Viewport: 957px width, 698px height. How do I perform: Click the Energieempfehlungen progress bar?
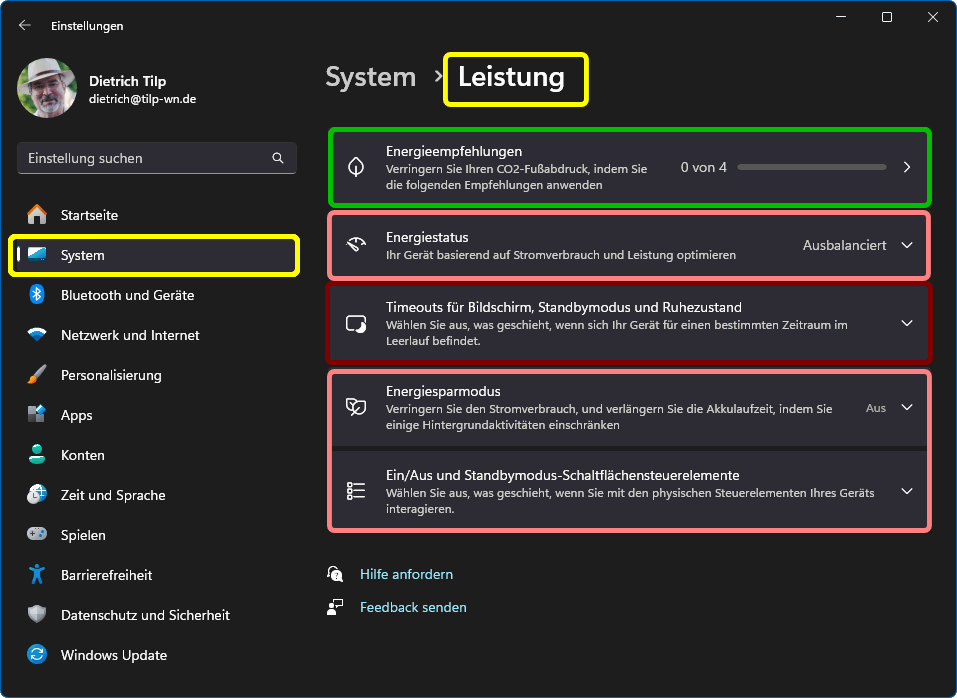[811, 167]
